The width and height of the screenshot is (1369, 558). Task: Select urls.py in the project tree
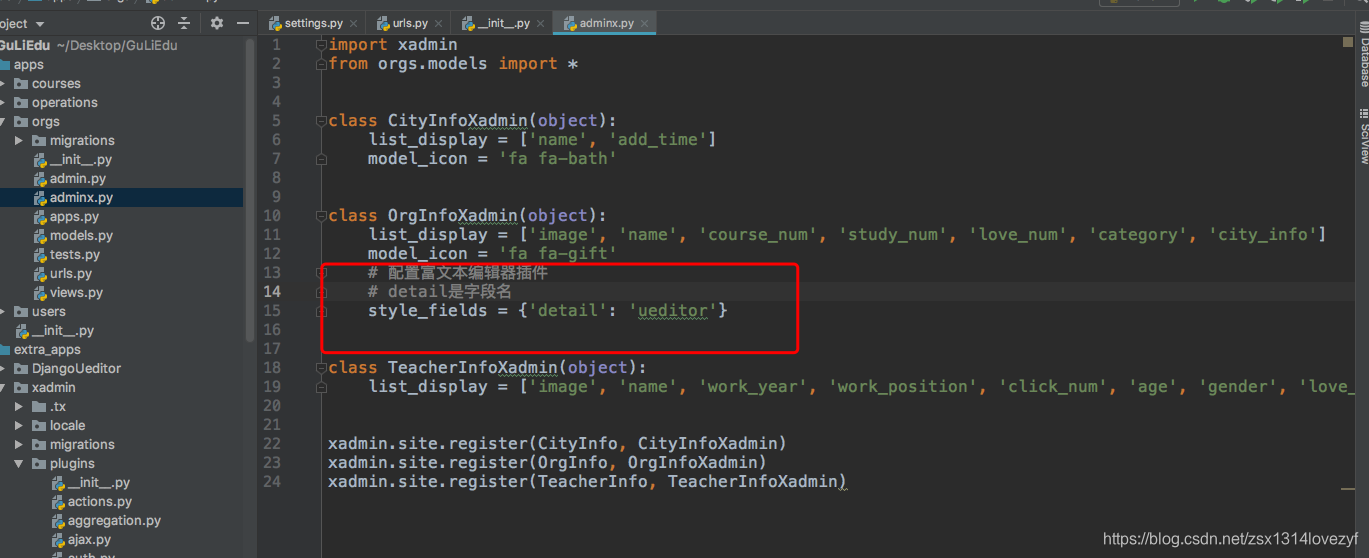(x=71, y=274)
